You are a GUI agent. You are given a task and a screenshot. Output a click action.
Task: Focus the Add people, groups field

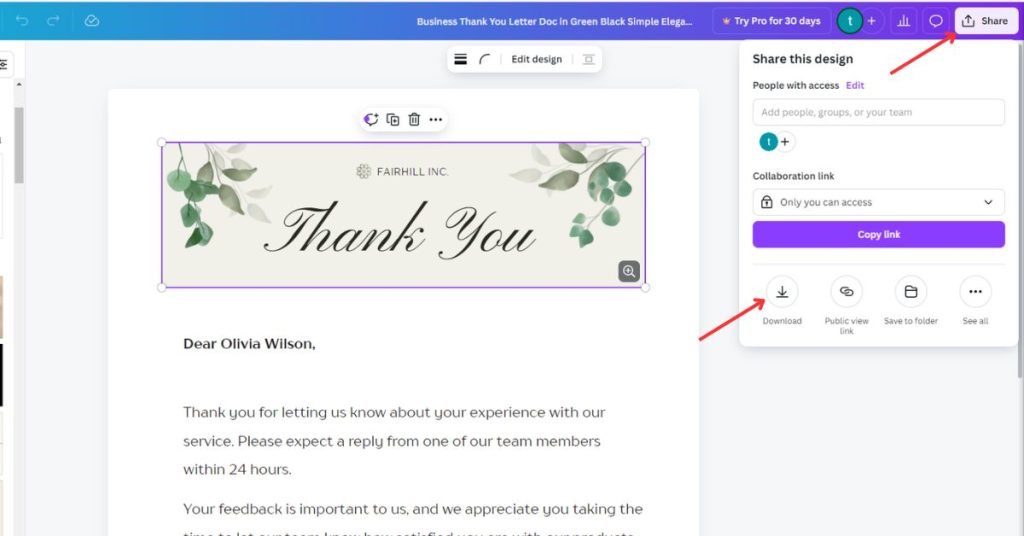[878, 112]
